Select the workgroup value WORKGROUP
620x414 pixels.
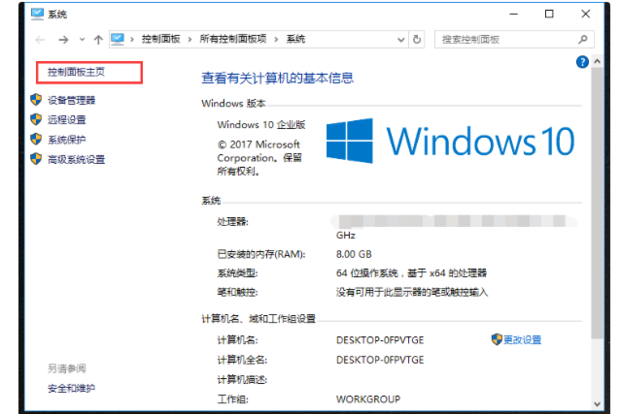click(368, 399)
